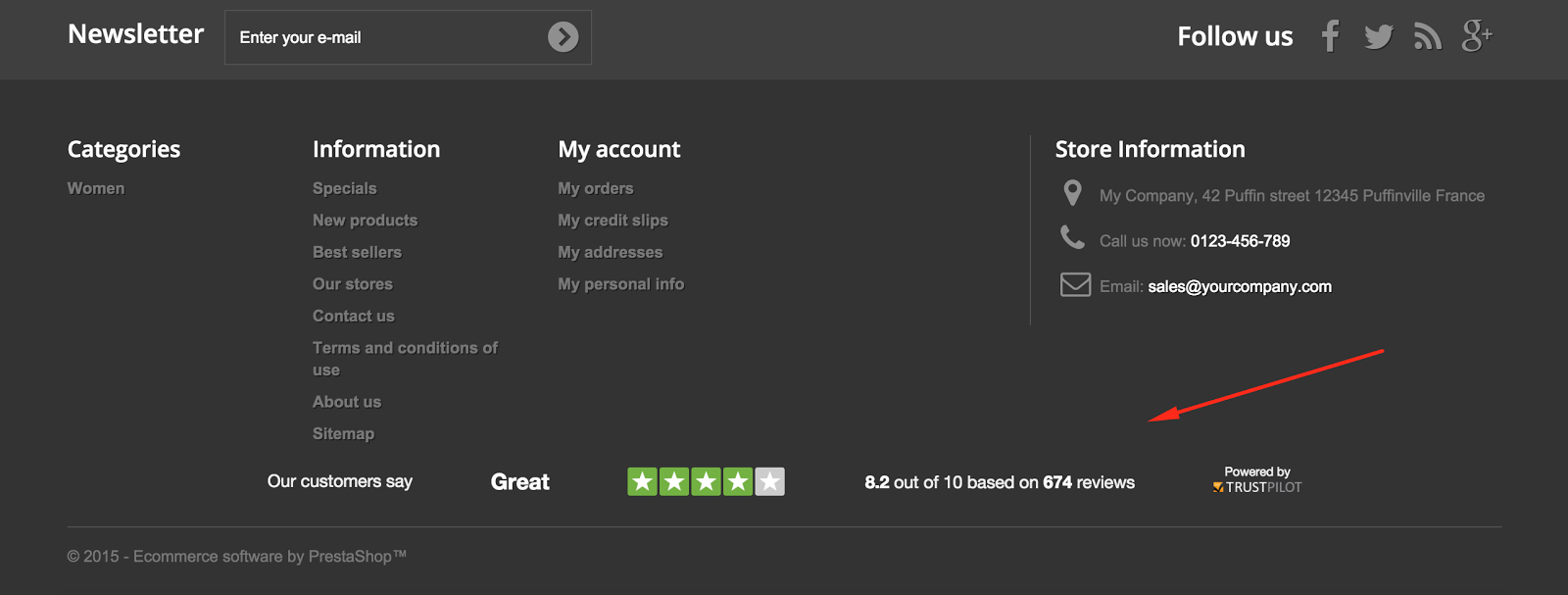
Task: Open Our stores link
Action: (x=353, y=284)
